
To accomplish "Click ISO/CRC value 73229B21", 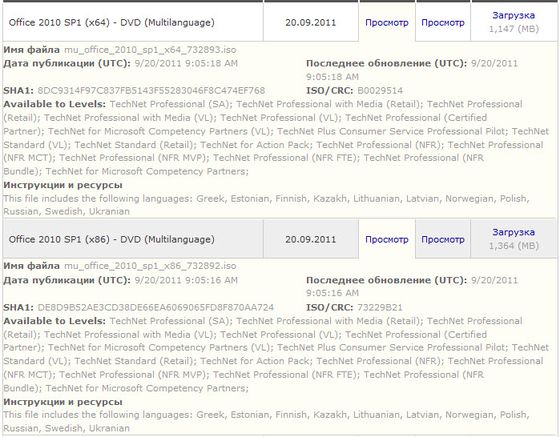I will point(380,307).
